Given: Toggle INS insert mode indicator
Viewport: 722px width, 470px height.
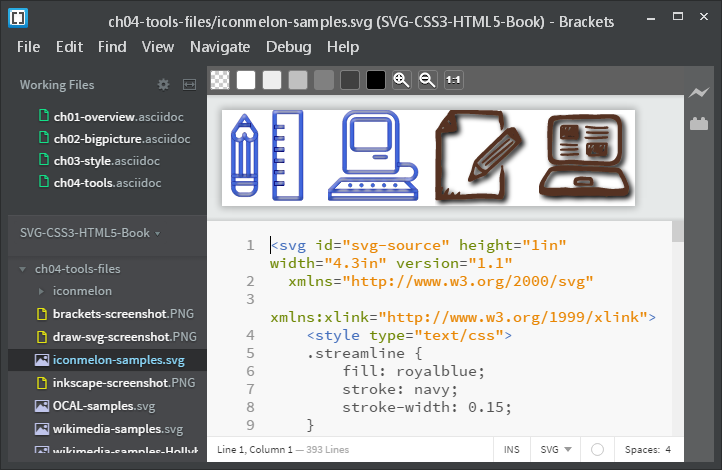Looking at the screenshot, I should [512, 450].
